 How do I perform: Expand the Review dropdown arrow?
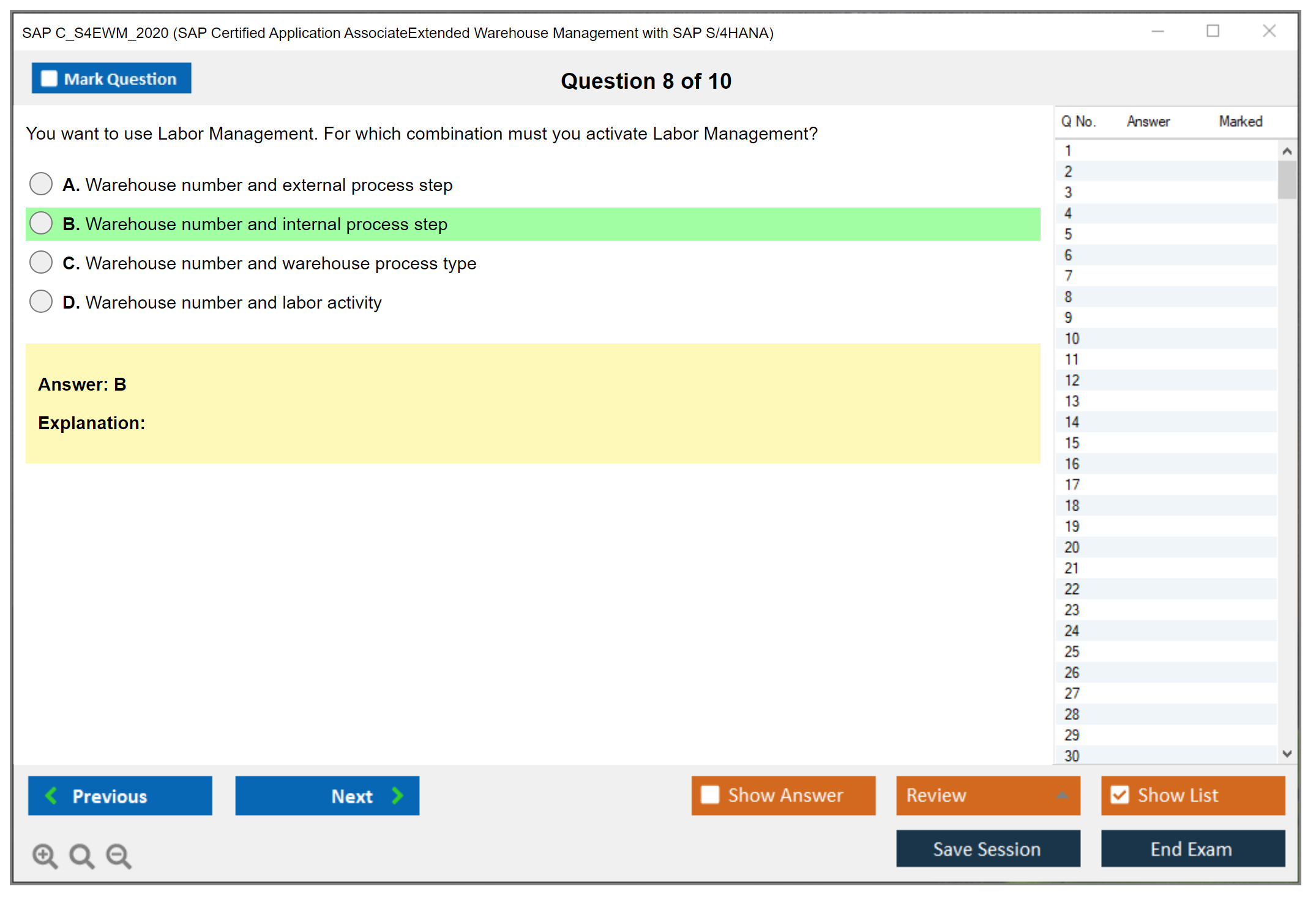(x=1062, y=795)
